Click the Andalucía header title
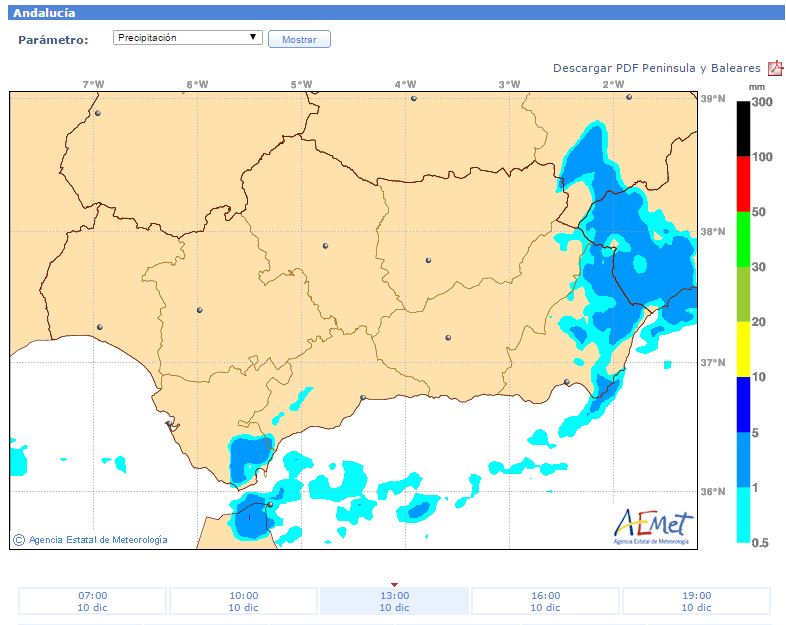This screenshot has height=625, width=786. click(44, 13)
